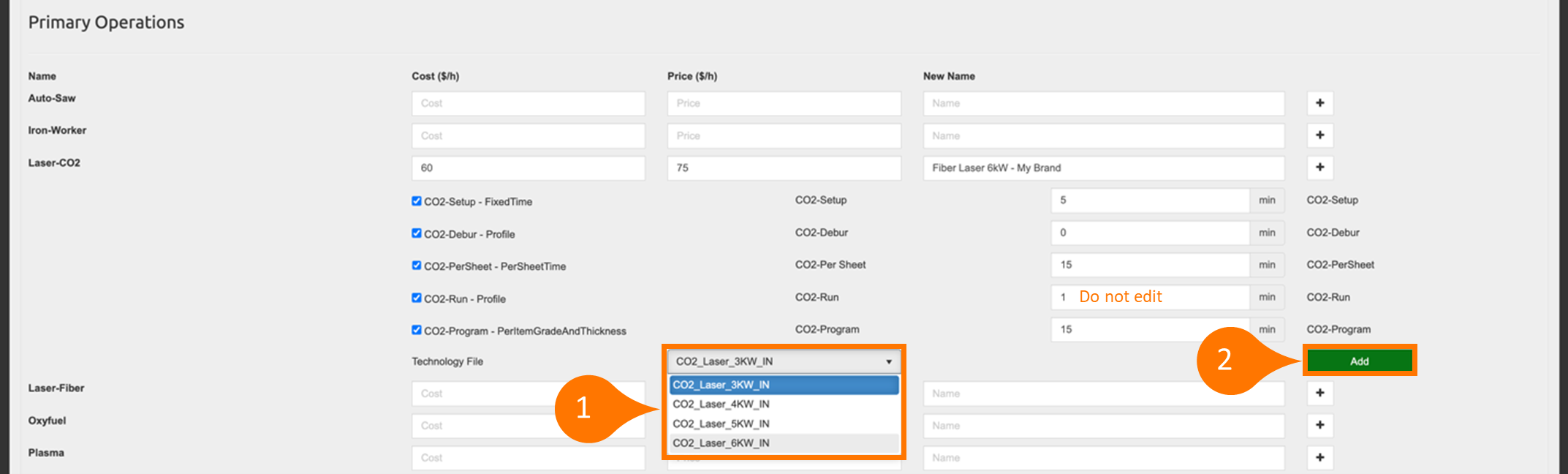
Task: Click the plus icon in Iron-Worker row
Action: 1319,135
